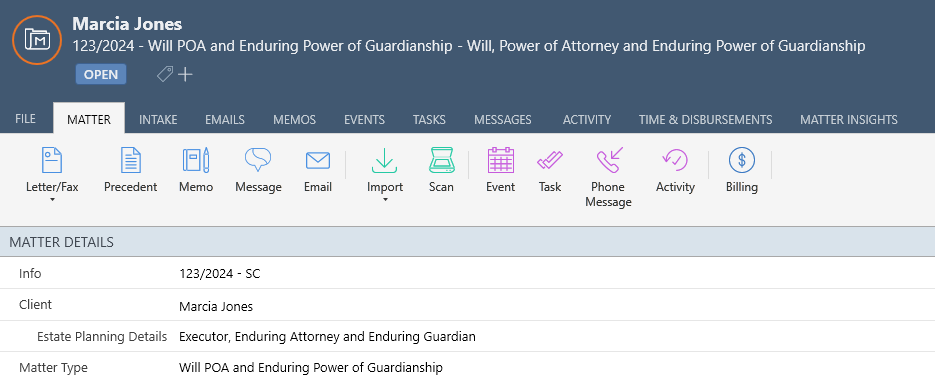Screen dimensions: 935x388
Task: Select the Estate Planning Details row
Action: click(468, 336)
